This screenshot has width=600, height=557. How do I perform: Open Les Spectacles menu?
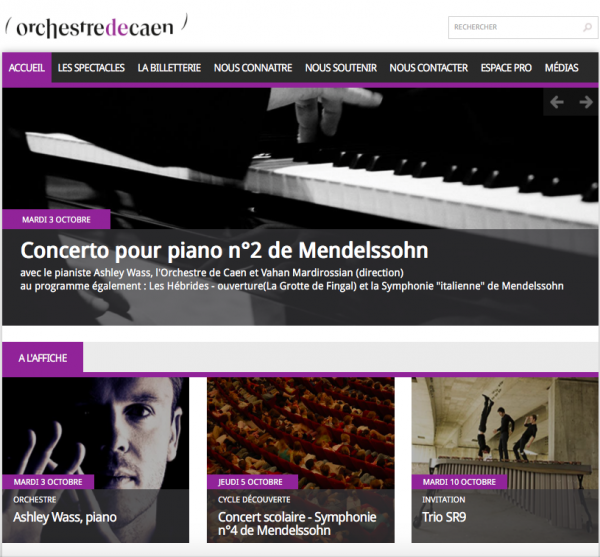pyautogui.click(x=91, y=68)
